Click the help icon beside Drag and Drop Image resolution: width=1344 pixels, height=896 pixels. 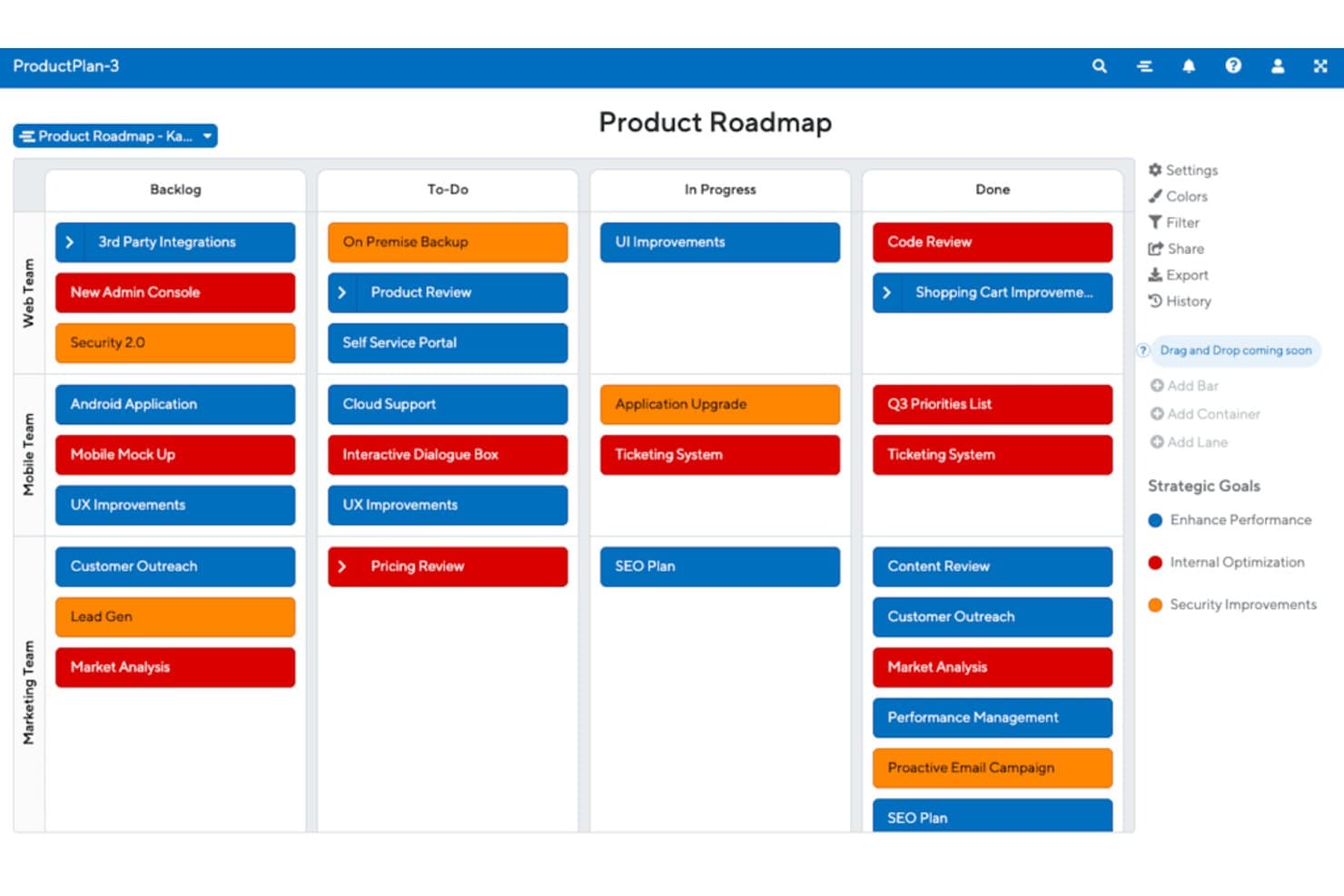point(1143,350)
